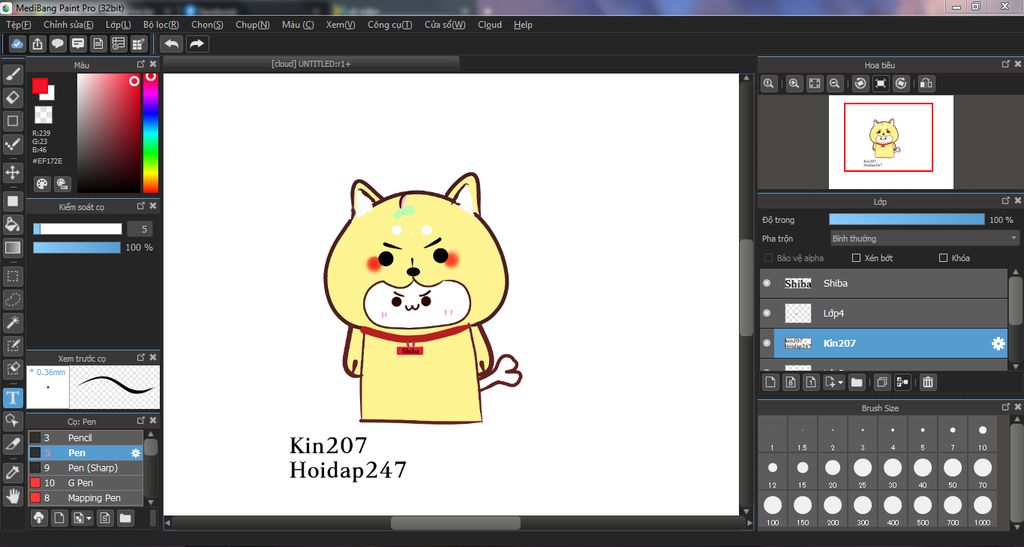Enable the Khóa checkbox
The height and width of the screenshot is (547, 1024).
pos(943,258)
